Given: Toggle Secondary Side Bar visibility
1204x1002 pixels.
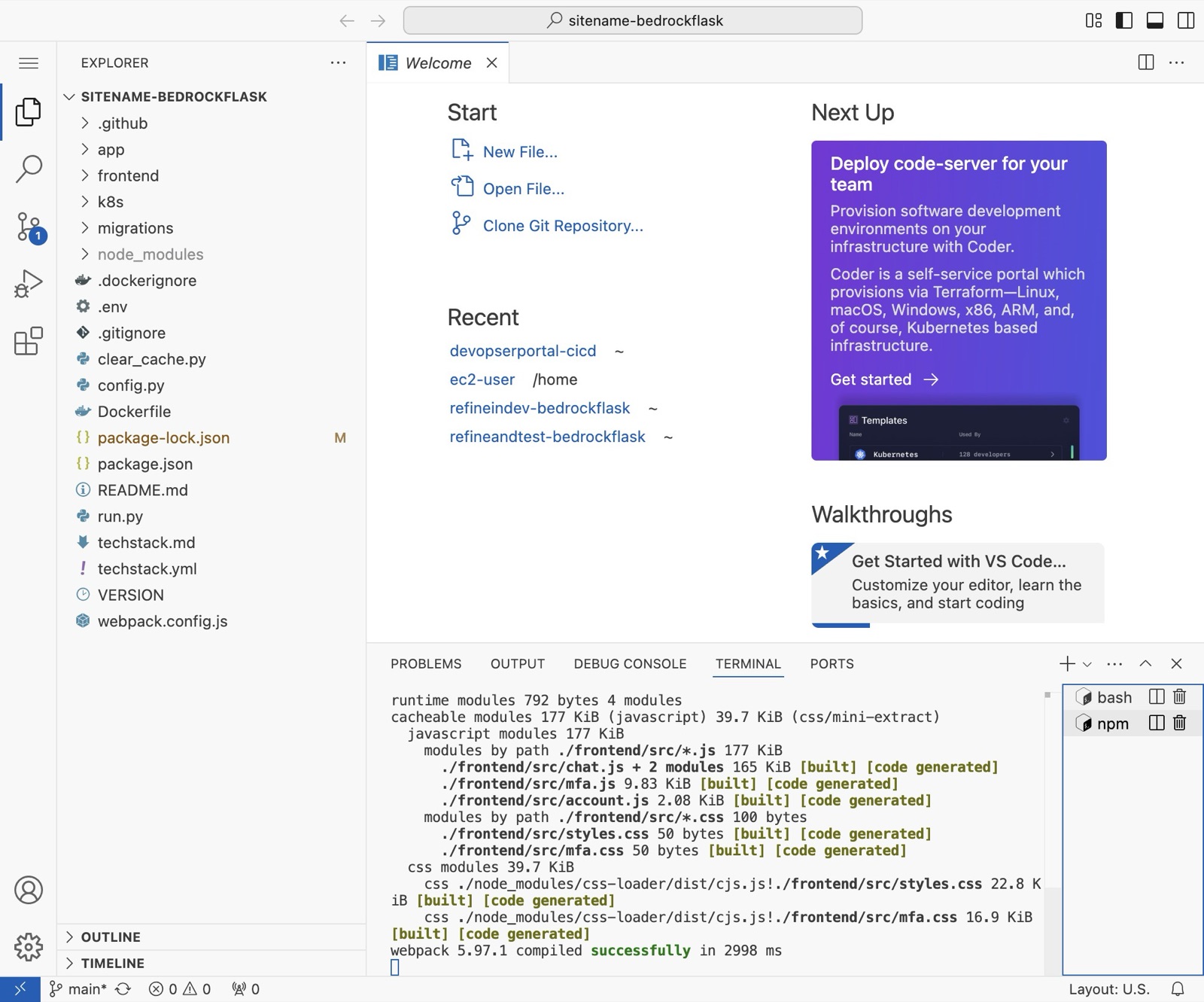Looking at the screenshot, I should tap(1186, 20).
